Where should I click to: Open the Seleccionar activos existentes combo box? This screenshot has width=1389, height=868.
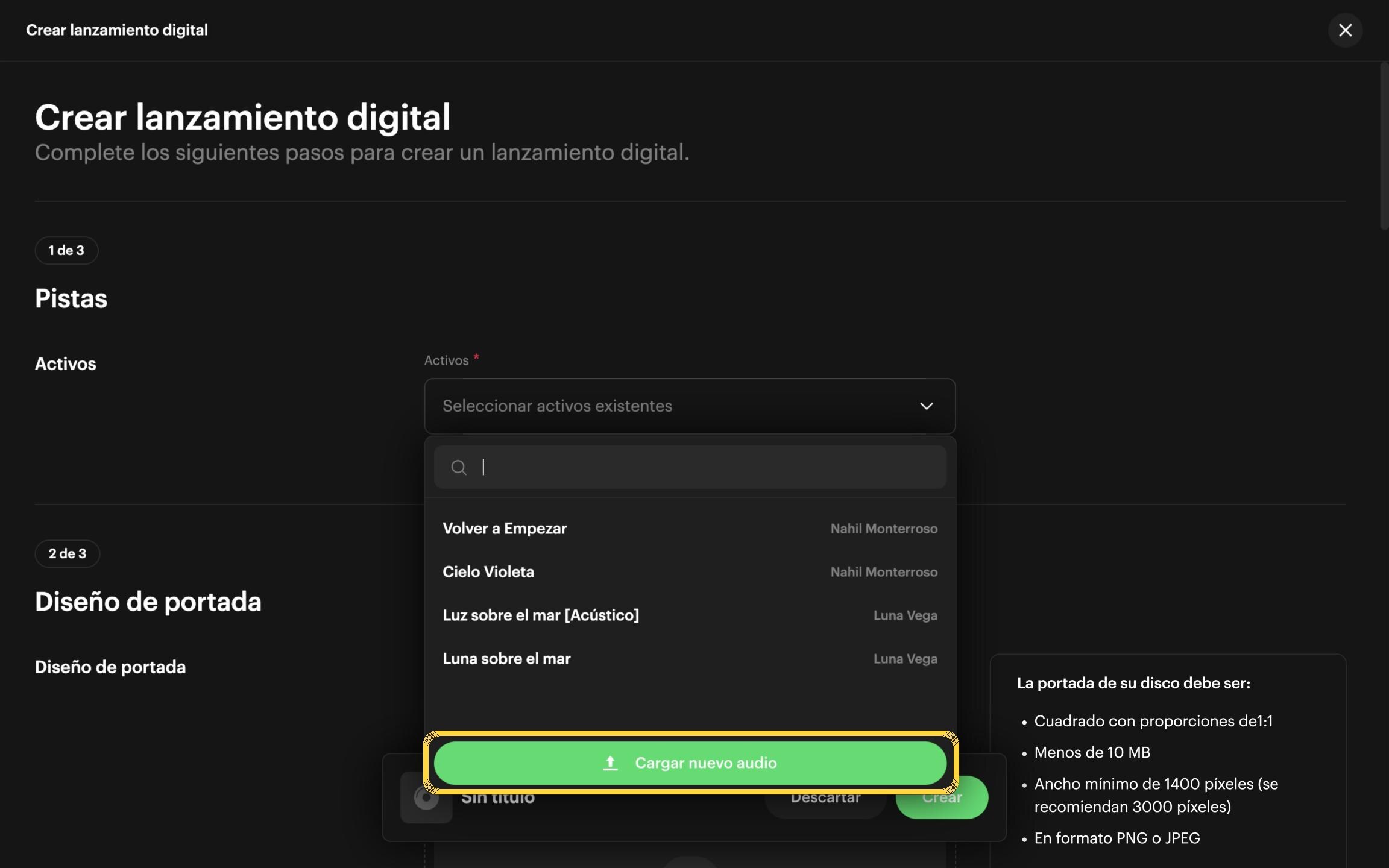[x=690, y=406]
